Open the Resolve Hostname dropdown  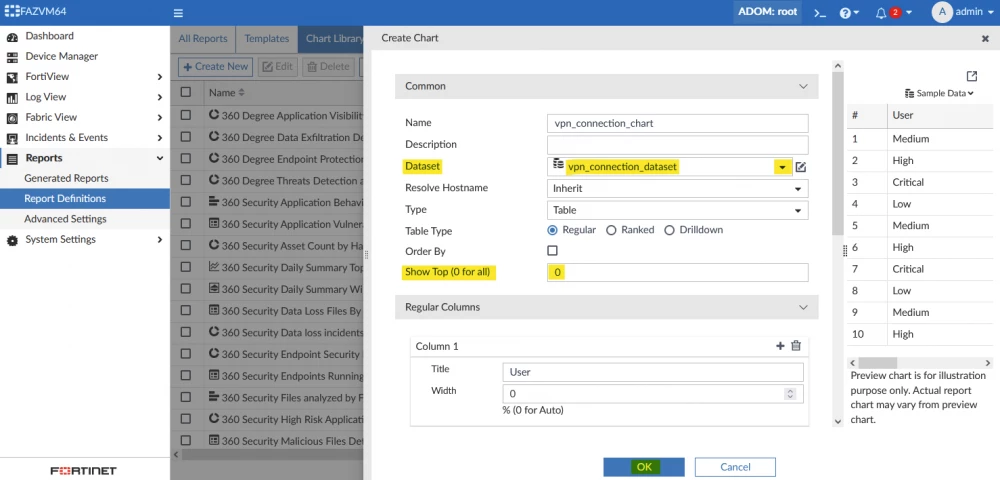[677, 189]
